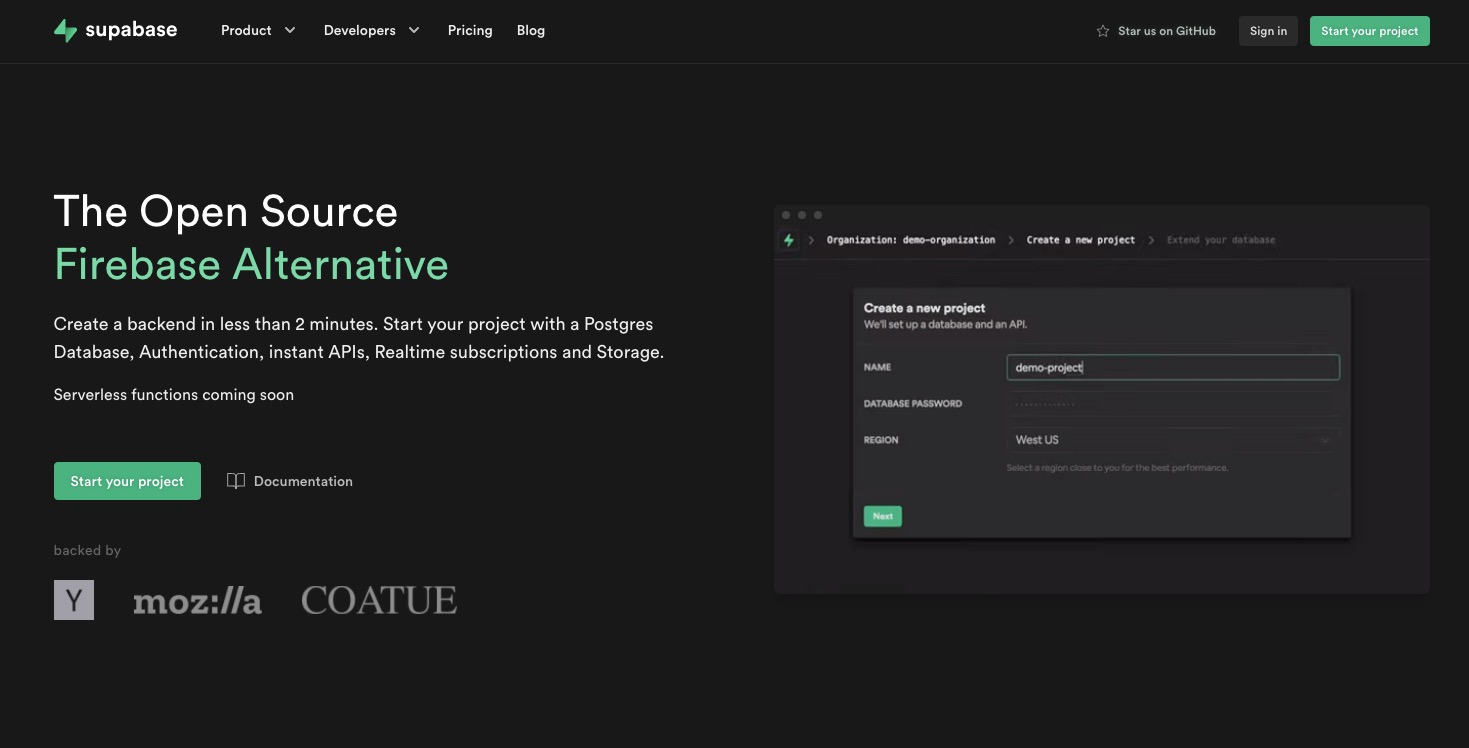Click the Firebase Alternative heading

(251, 264)
